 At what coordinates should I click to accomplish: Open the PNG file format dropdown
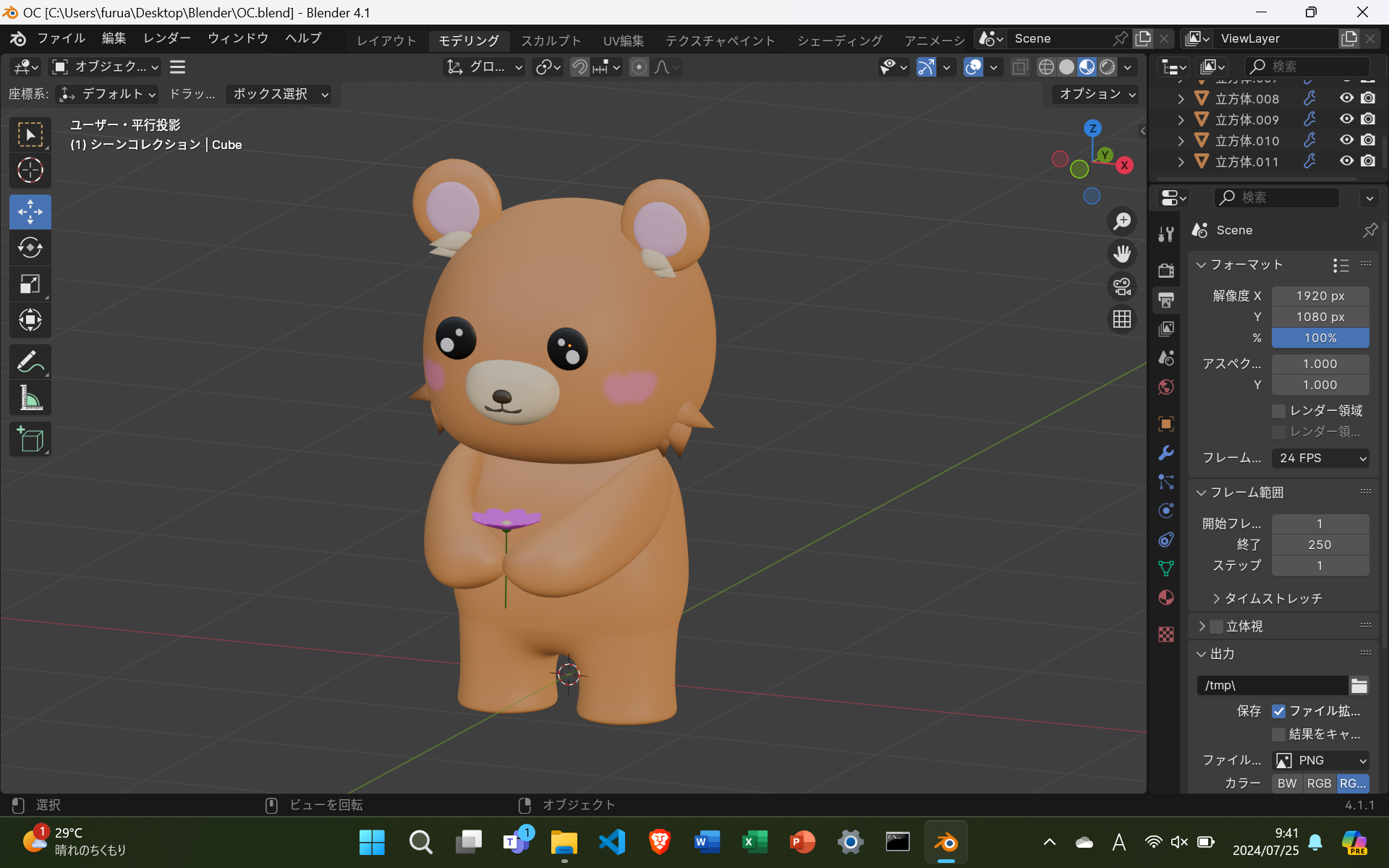point(1320,760)
